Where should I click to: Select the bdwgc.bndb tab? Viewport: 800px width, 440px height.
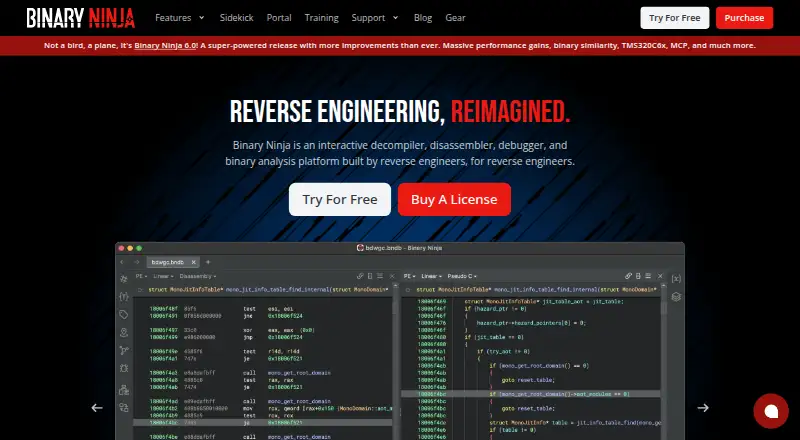click(x=172, y=262)
